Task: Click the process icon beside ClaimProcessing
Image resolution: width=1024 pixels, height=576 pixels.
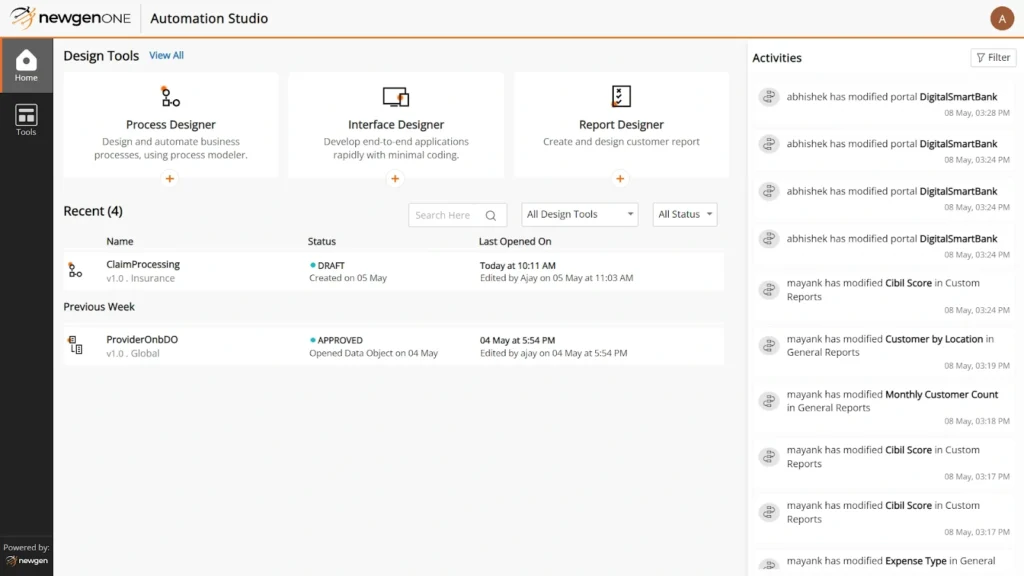Action: (75, 270)
